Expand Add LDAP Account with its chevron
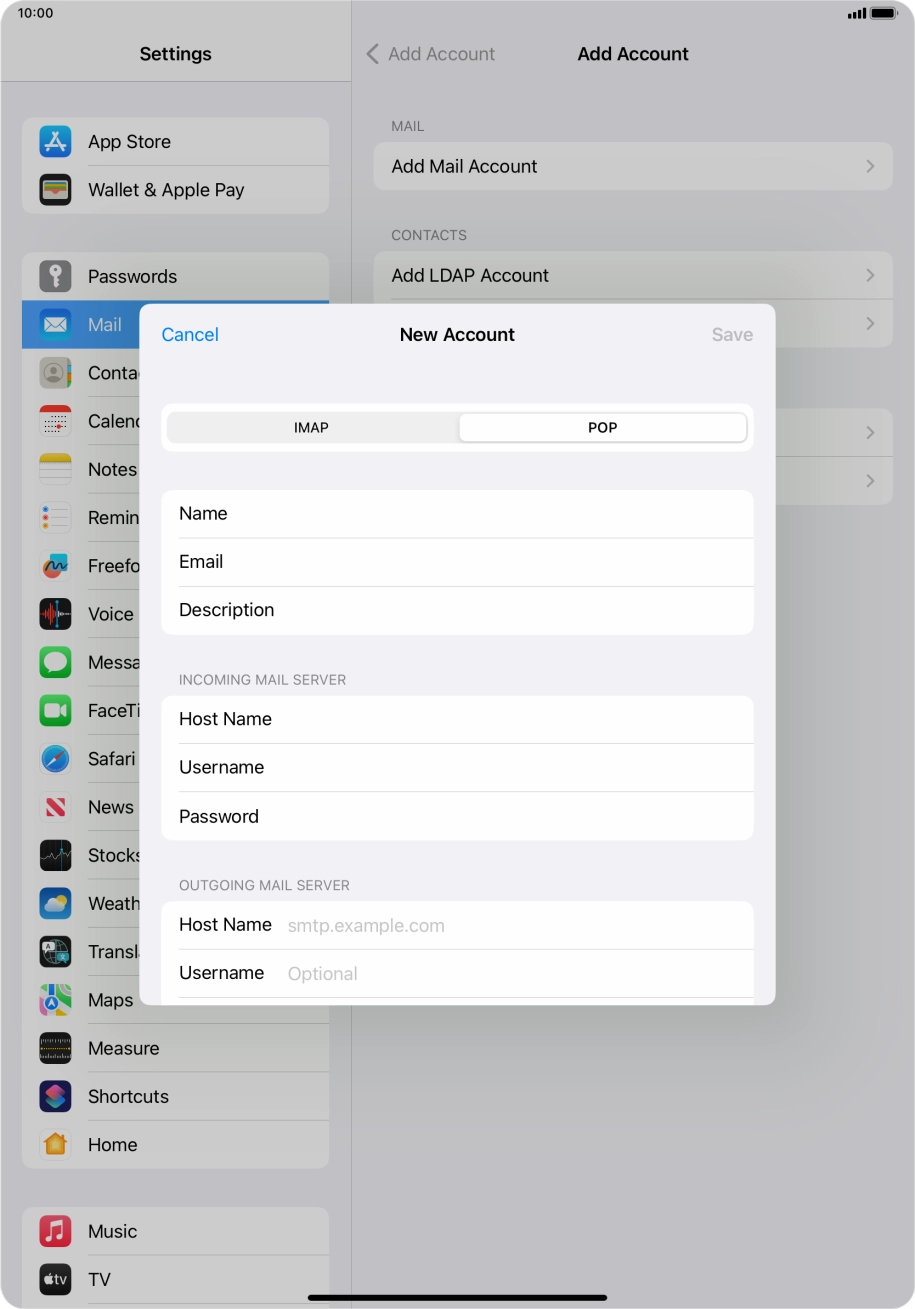The width and height of the screenshot is (915, 1309). [870, 275]
